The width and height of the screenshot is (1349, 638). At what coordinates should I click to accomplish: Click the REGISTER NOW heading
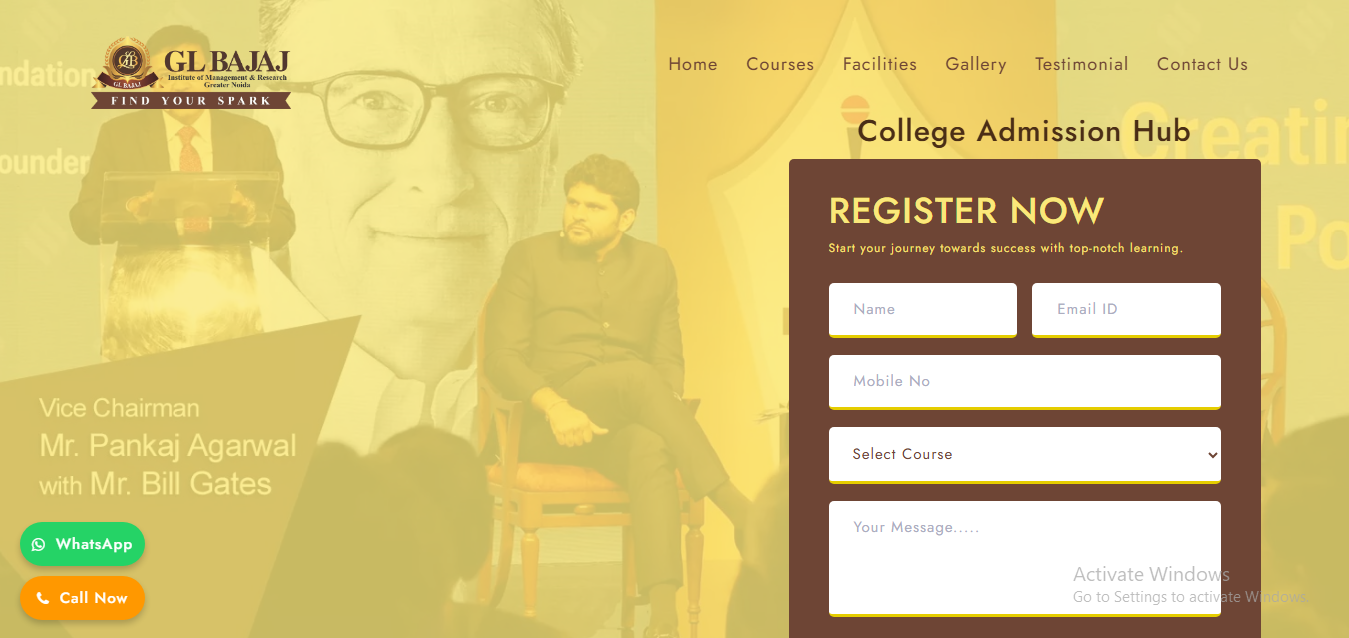[965, 210]
